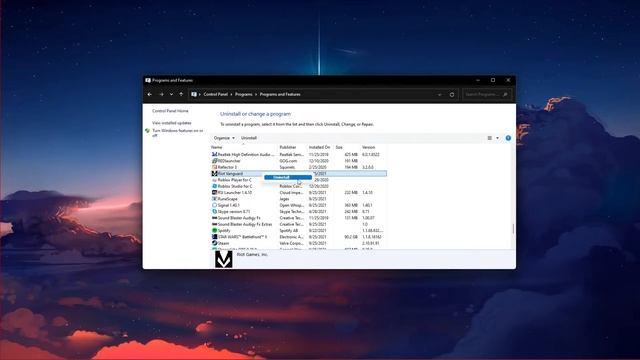
Task: Choose Uninstall in the context menu
Action: click(x=288, y=177)
